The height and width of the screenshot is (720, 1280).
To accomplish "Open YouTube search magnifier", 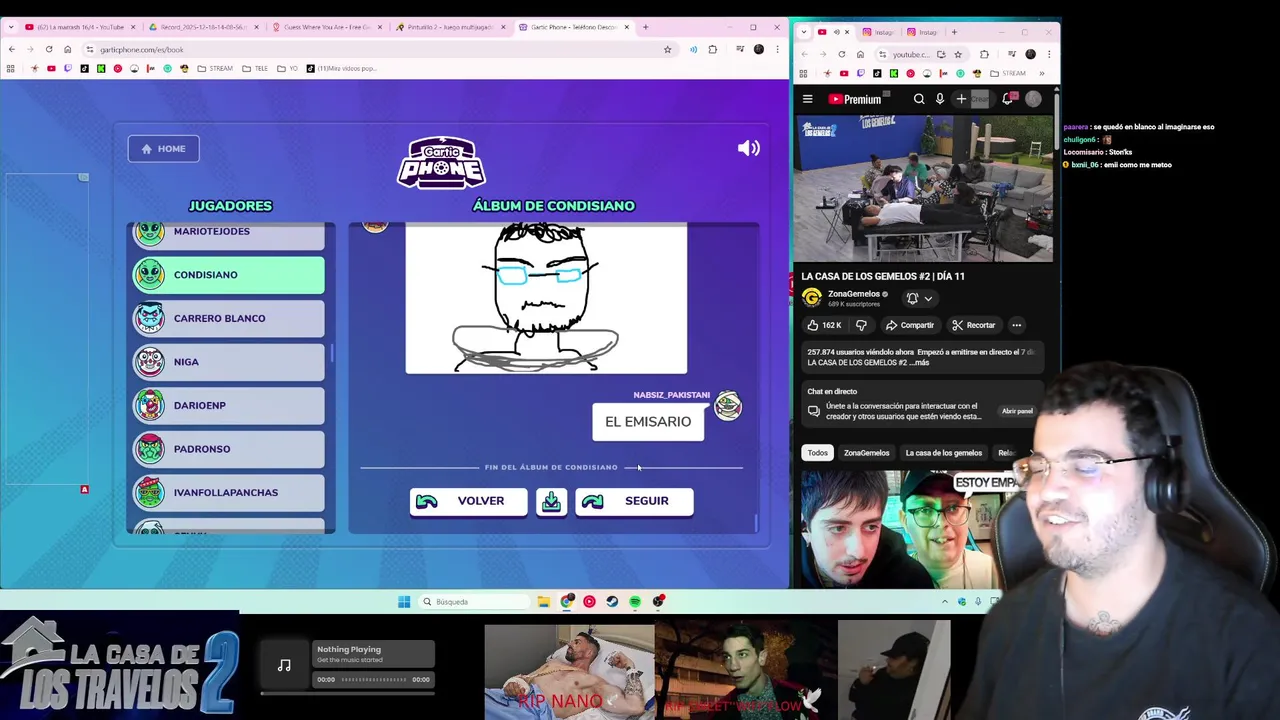I will pyautogui.click(x=919, y=99).
